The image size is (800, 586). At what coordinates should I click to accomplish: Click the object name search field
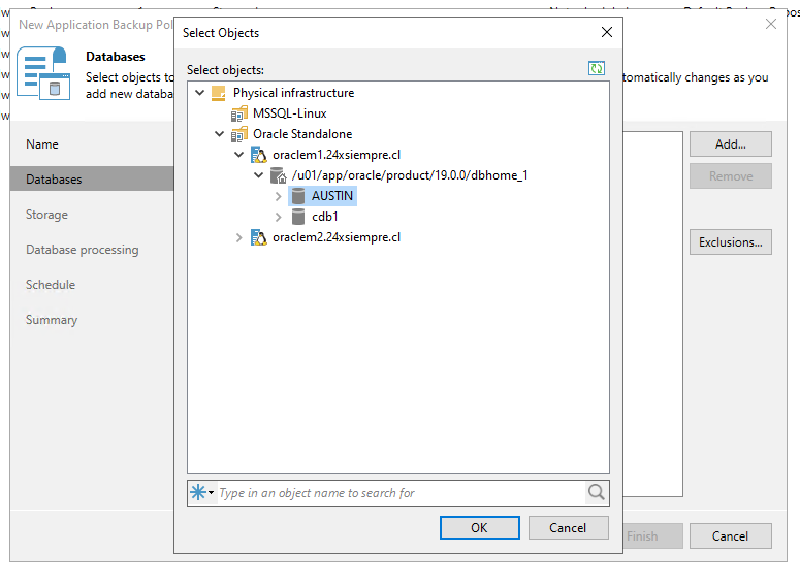point(401,493)
